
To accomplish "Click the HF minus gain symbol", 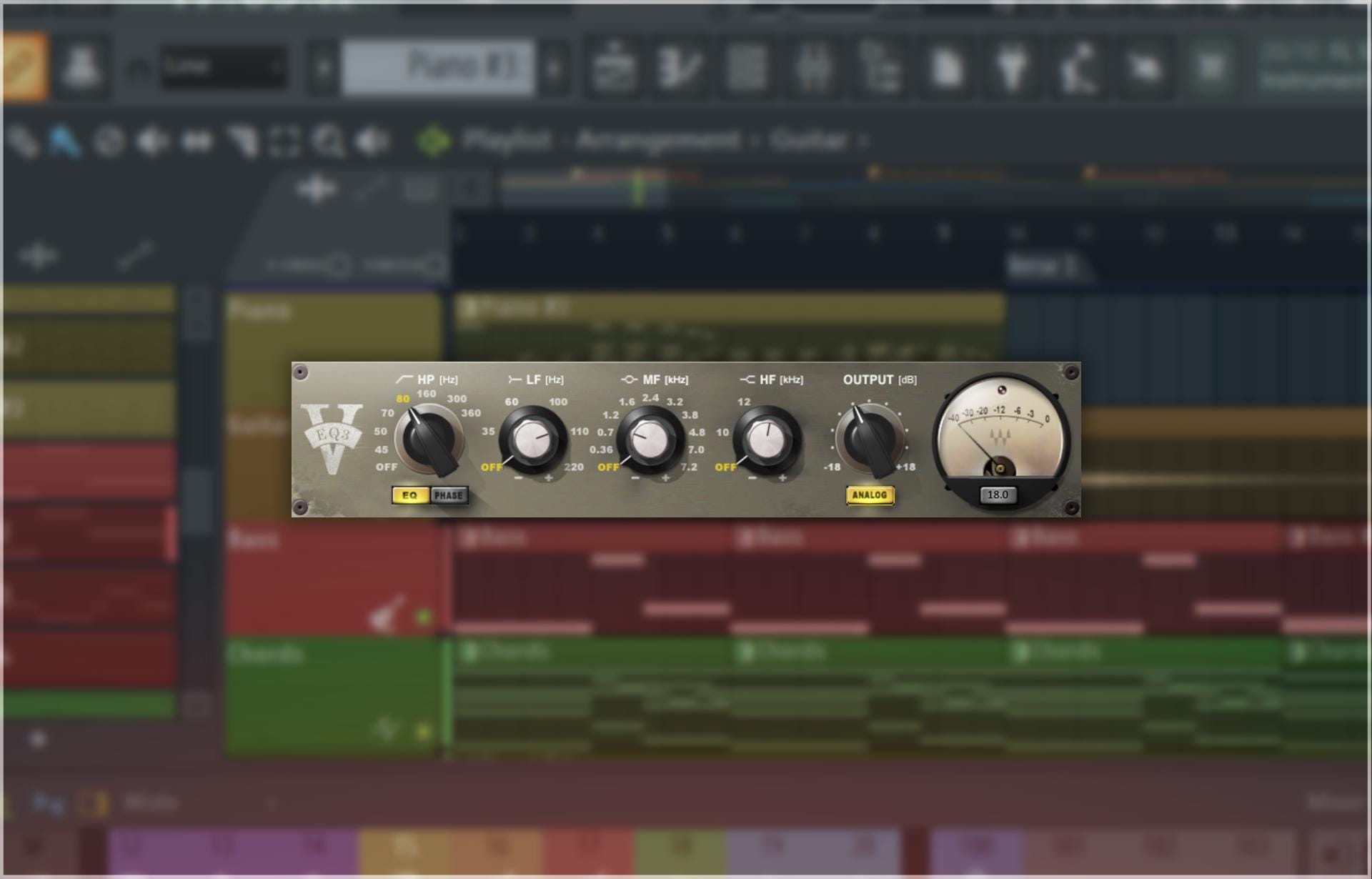I will coord(752,478).
